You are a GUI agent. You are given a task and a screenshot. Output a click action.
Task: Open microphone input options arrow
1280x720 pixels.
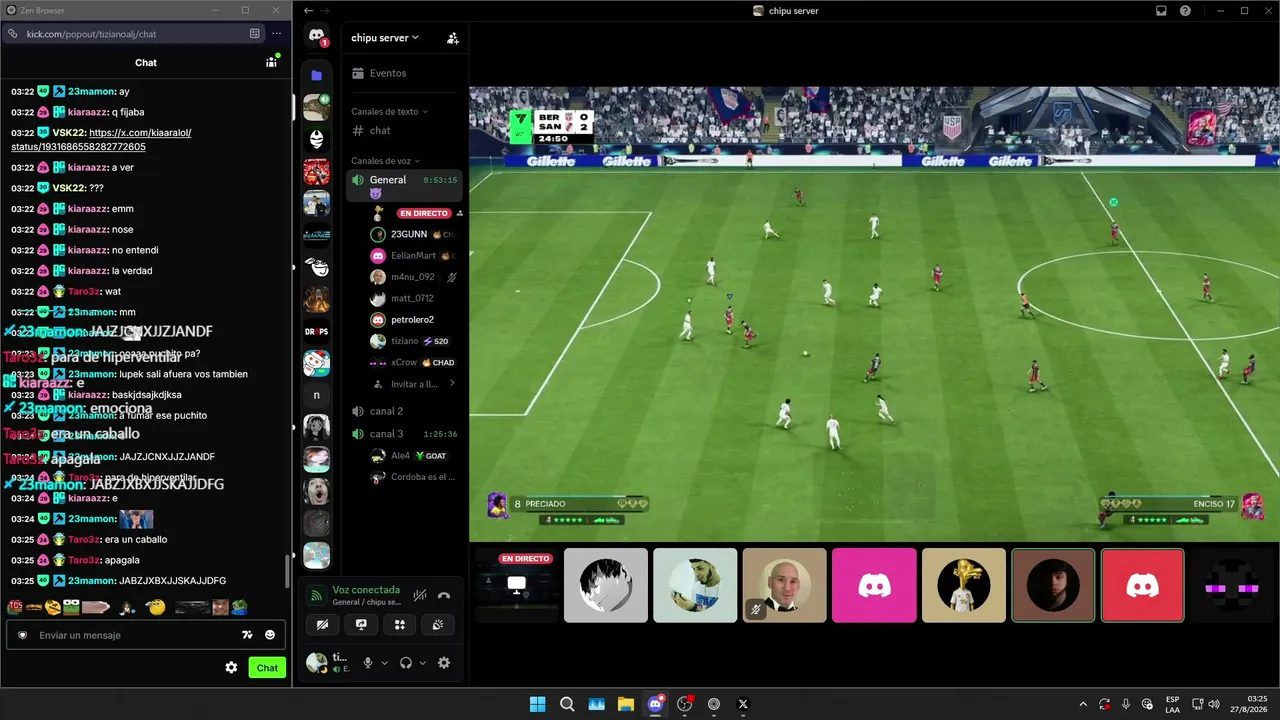click(384, 663)
